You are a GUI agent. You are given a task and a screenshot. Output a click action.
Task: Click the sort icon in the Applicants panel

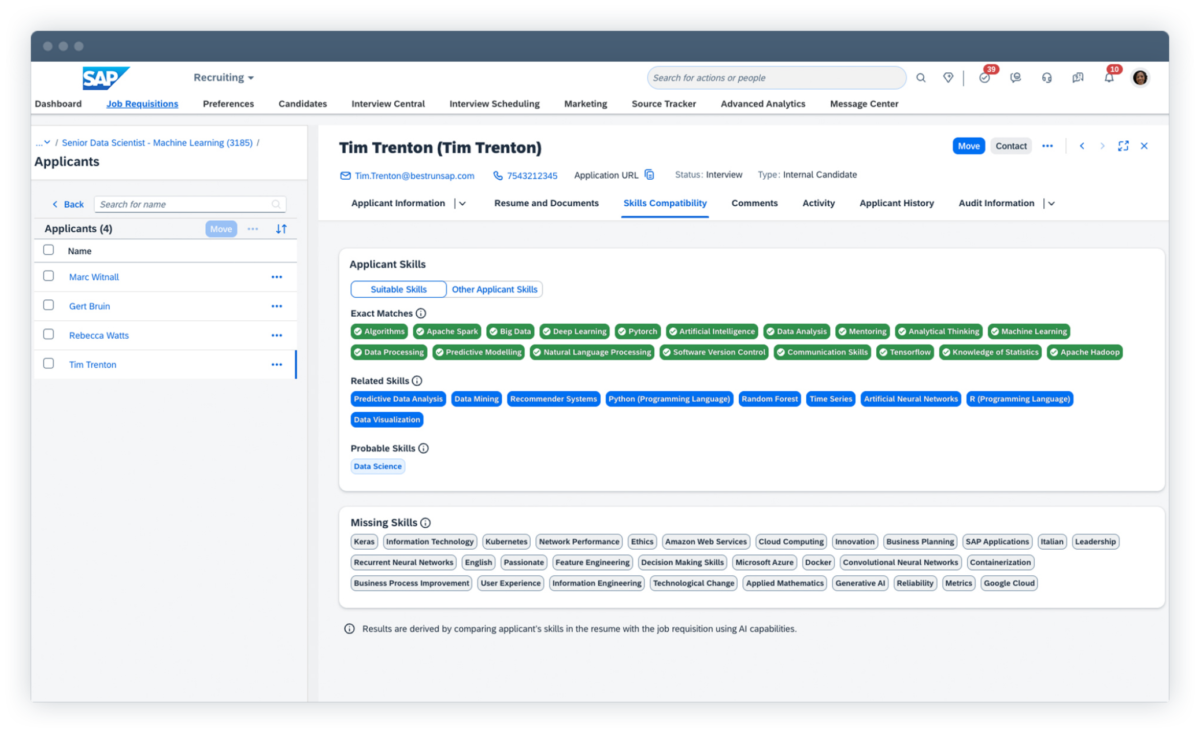coord(281,228)
